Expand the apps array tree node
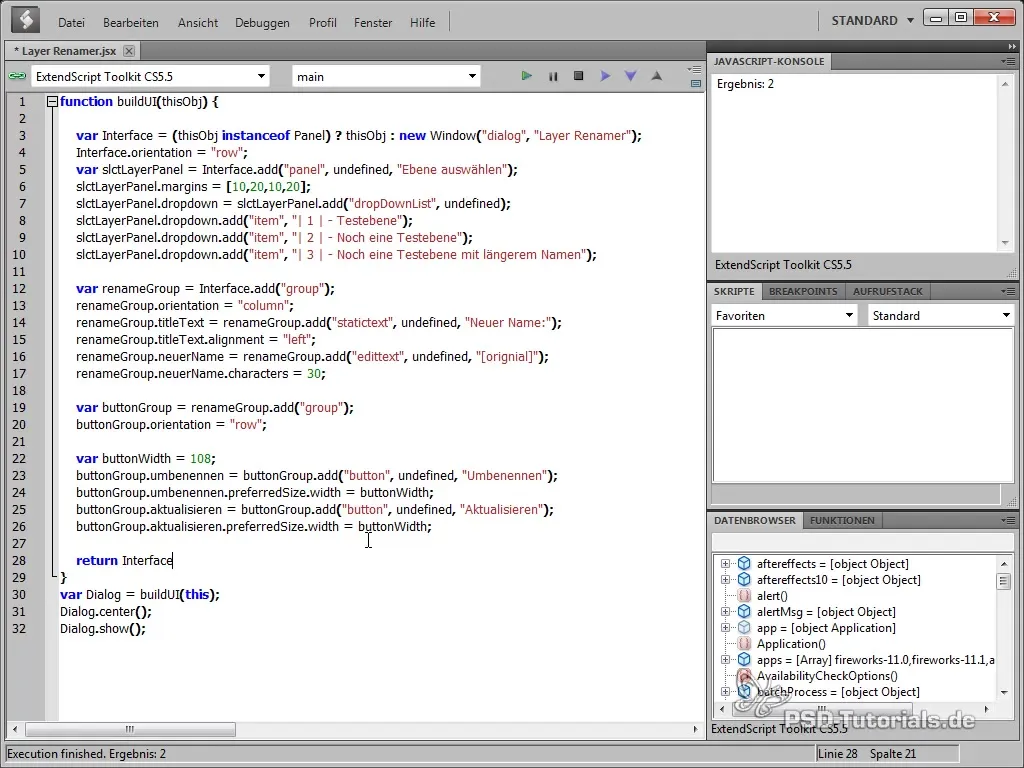Screen dimensions: 1024x768 [x=725, y=660]
